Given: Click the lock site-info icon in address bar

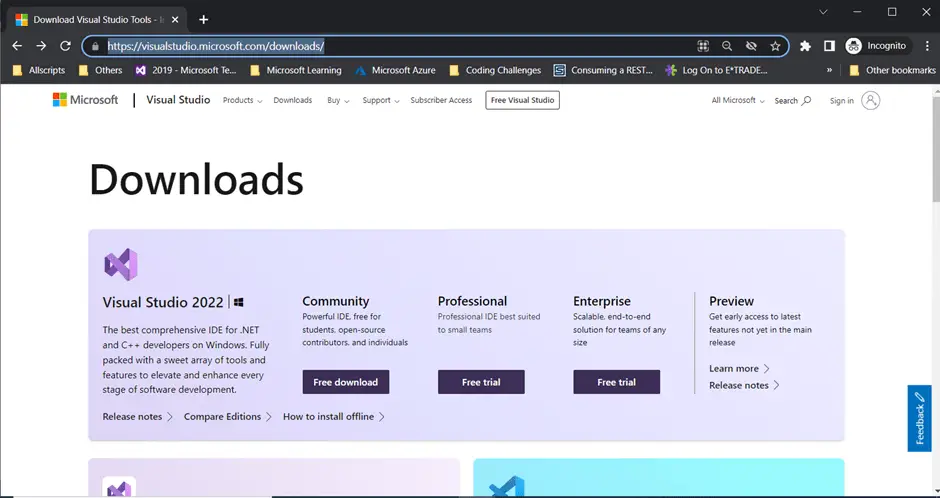Looking at the screenshot, I should coord(95,46).
